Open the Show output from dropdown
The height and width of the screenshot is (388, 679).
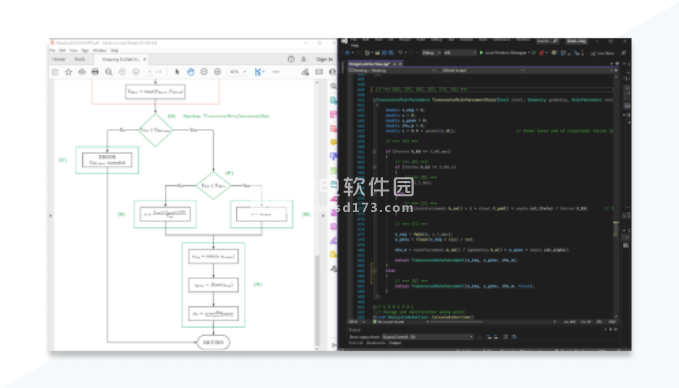pos(427,337)
